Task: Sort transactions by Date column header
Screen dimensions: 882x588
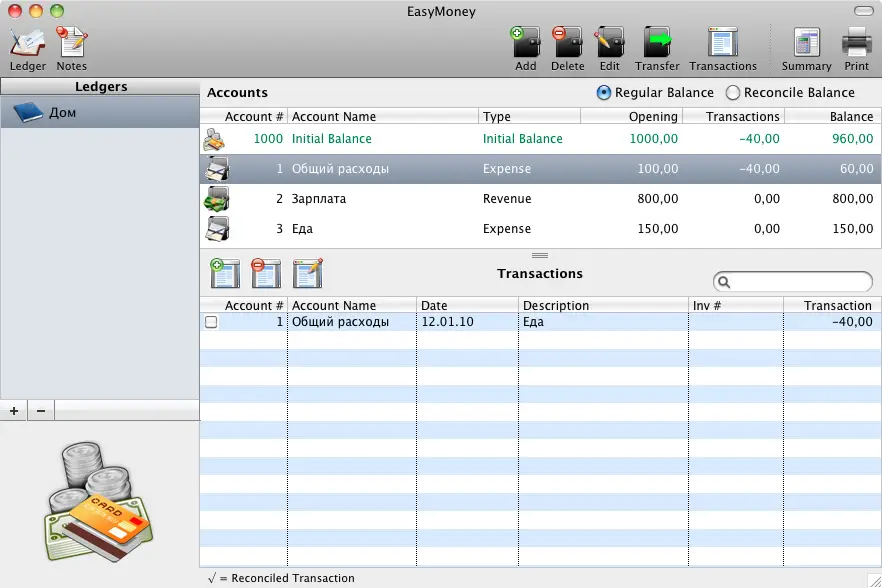Action: 467,306
